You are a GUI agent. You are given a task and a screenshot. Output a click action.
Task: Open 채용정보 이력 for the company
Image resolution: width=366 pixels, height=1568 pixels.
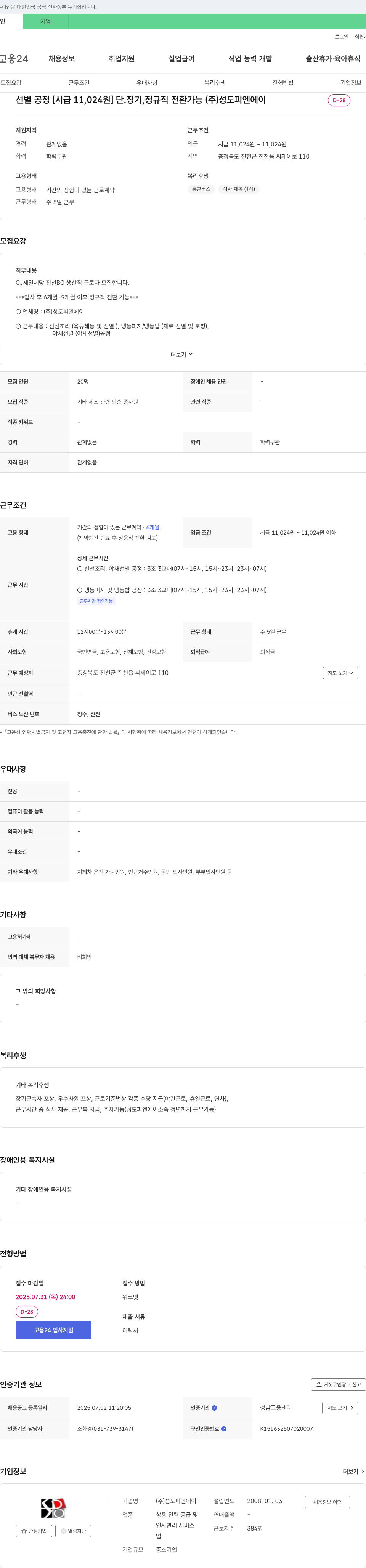click(x=327, y=1502)
